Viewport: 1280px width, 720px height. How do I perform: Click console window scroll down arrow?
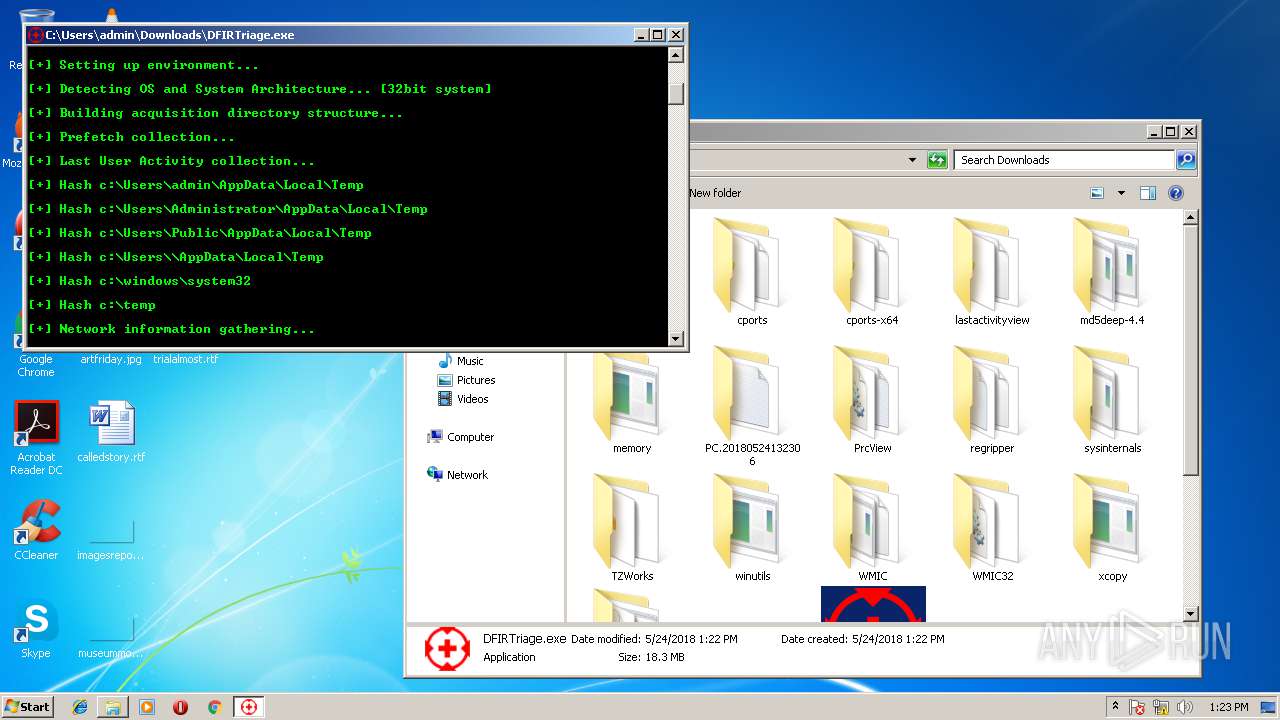click(x=676, y=339)
